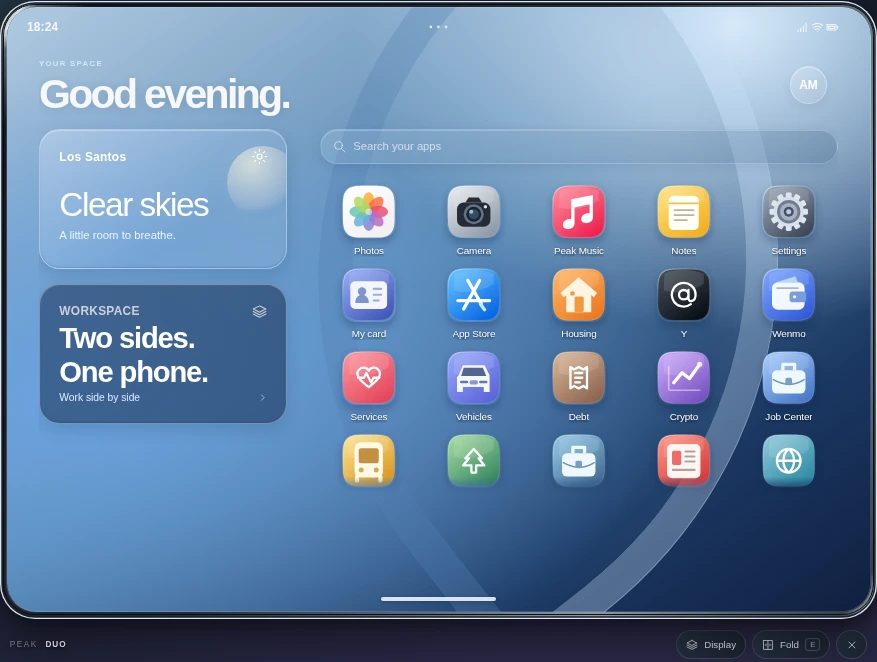Open the Debt app
Viewport: 877px width, 662px height.
(579, 378)
